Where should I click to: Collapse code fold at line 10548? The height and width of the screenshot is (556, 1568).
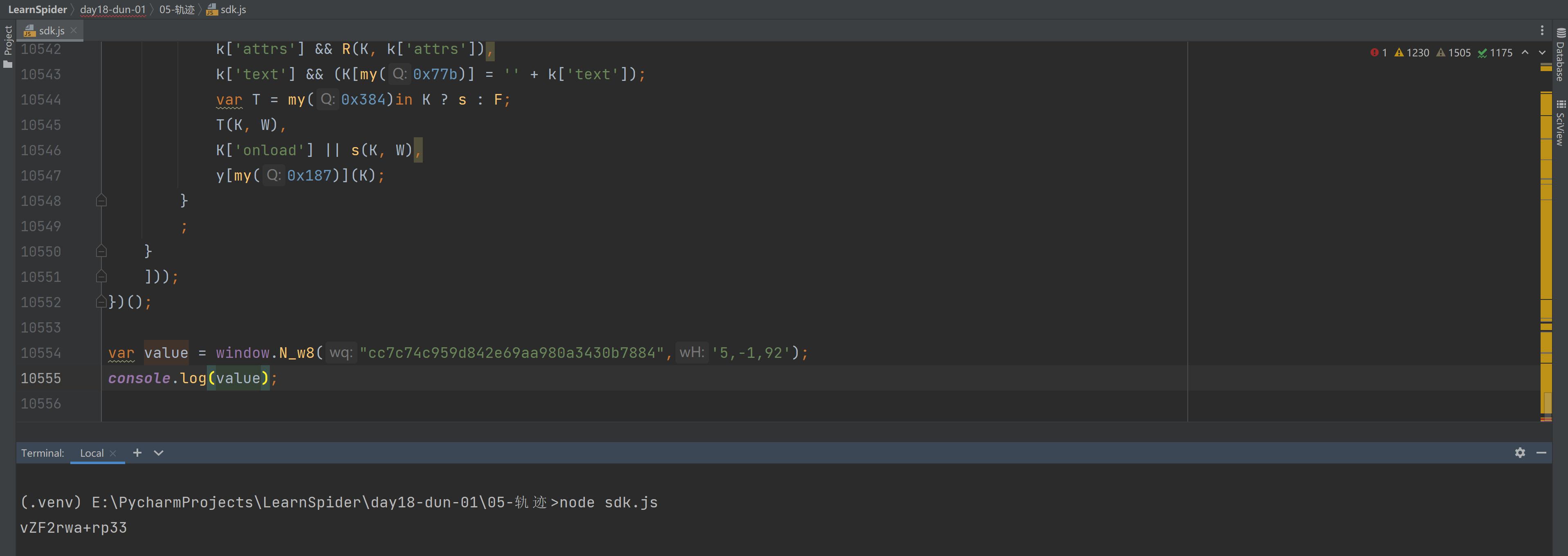102,201
